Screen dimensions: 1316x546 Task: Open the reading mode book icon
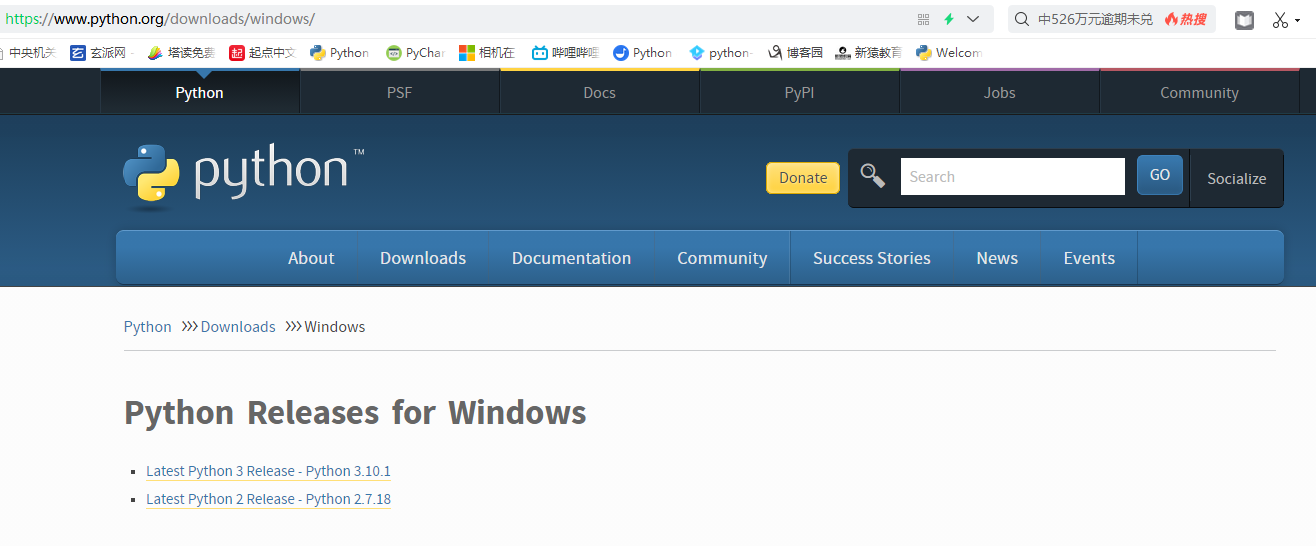click(1244, 20)
